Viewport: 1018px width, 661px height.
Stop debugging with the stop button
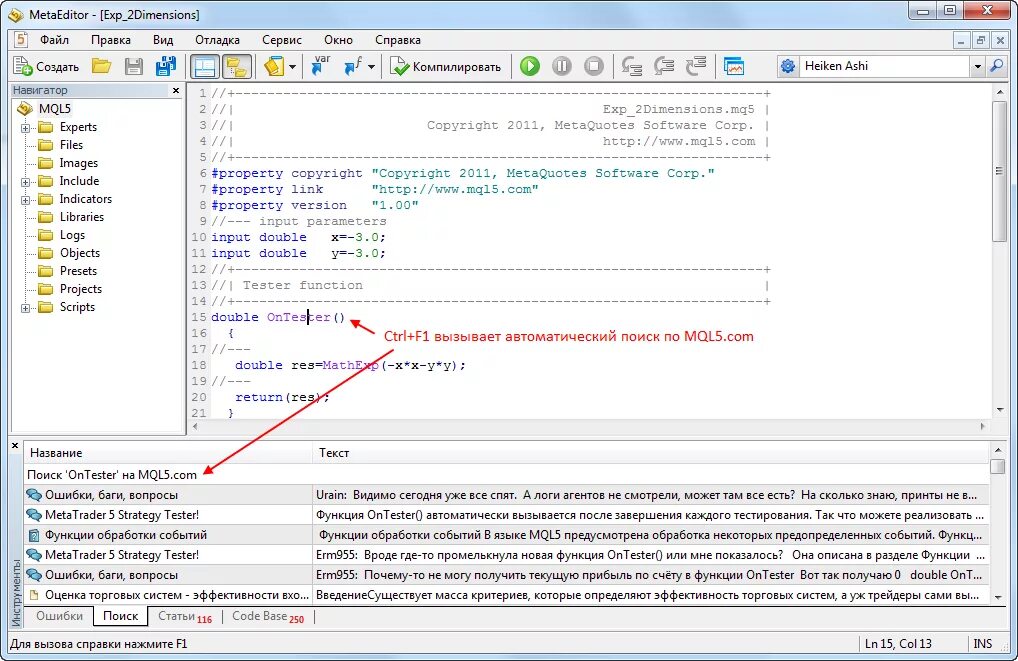pyautogui.click(x=593, y=66)
